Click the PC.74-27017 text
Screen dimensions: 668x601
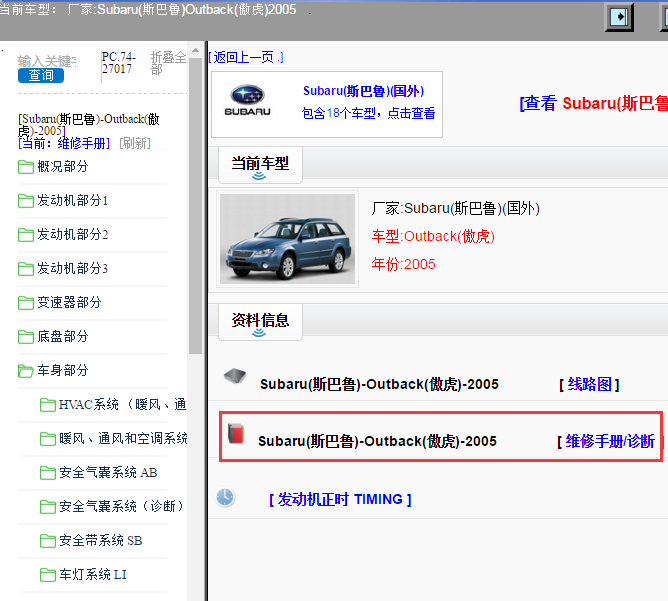pyautogui.click(x=118, y=63)
